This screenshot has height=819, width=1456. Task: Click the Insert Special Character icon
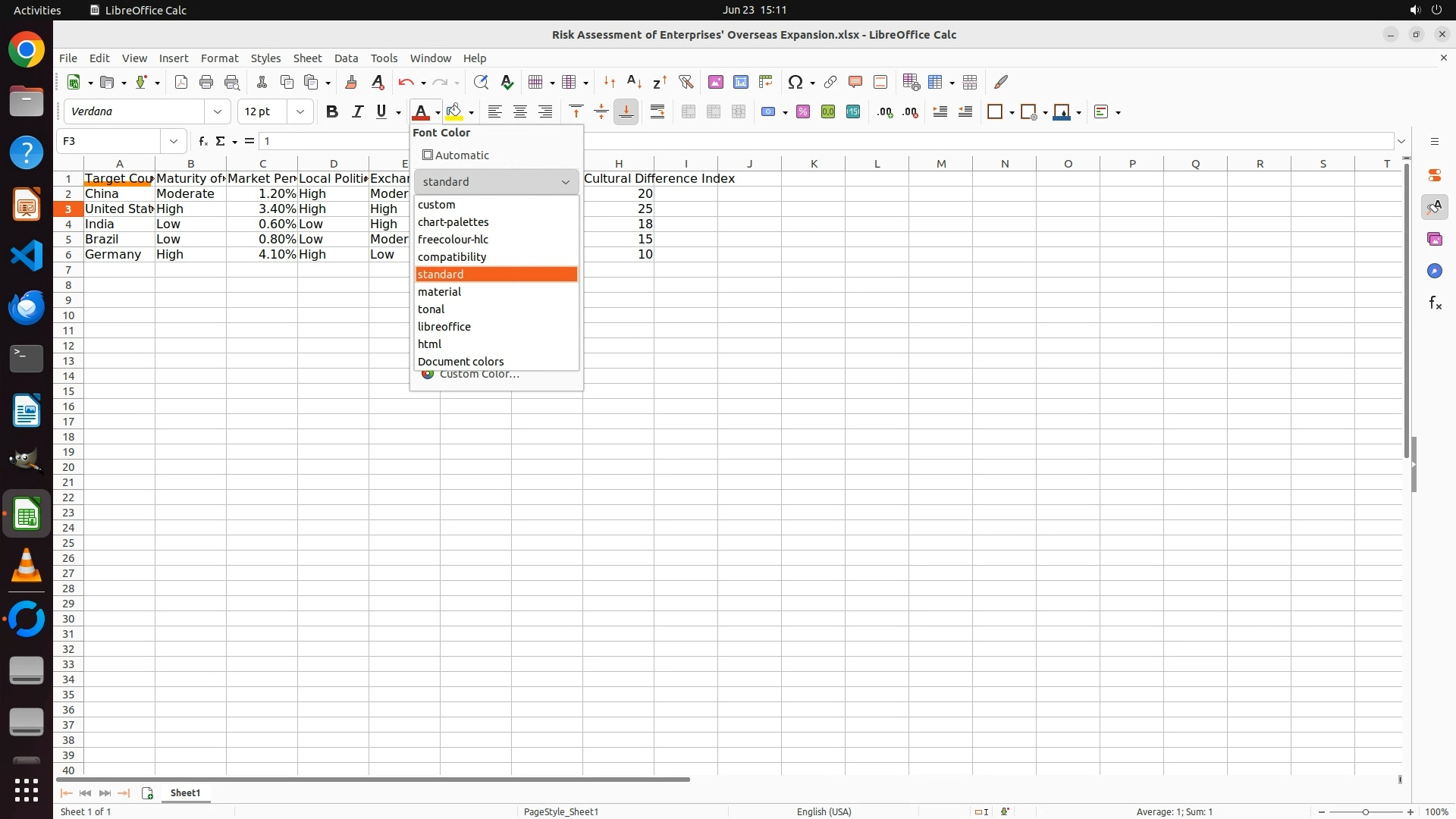pos(795,82)
